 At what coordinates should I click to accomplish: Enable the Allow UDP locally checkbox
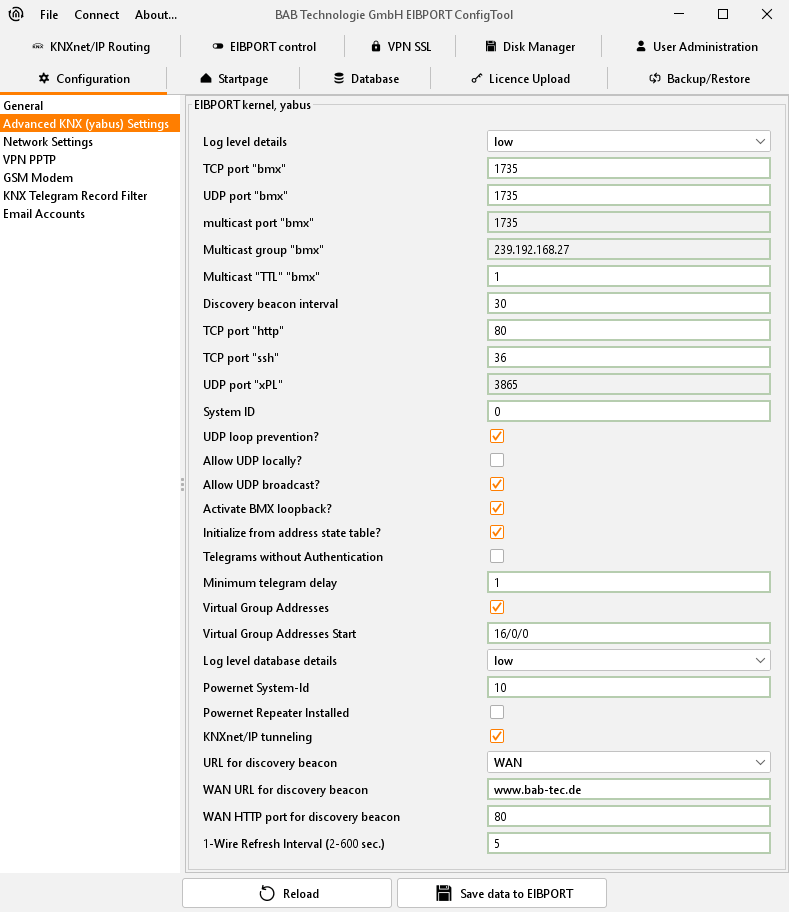pos(497,461)
